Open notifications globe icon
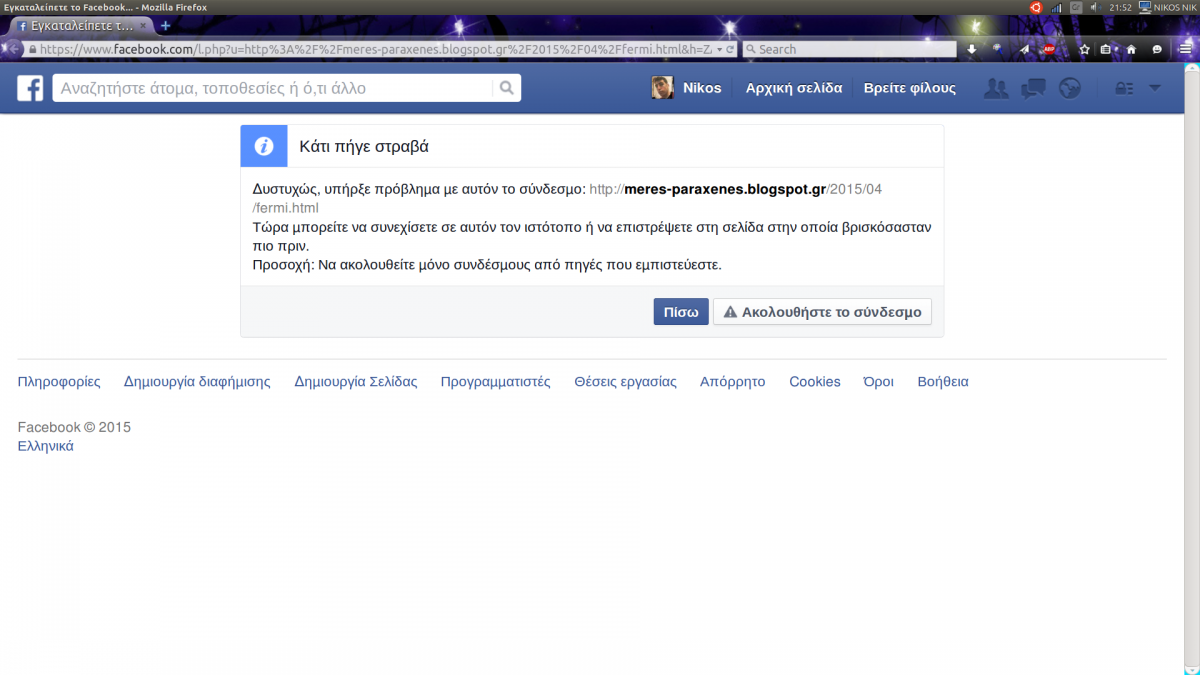 [x=1070, y=88]
